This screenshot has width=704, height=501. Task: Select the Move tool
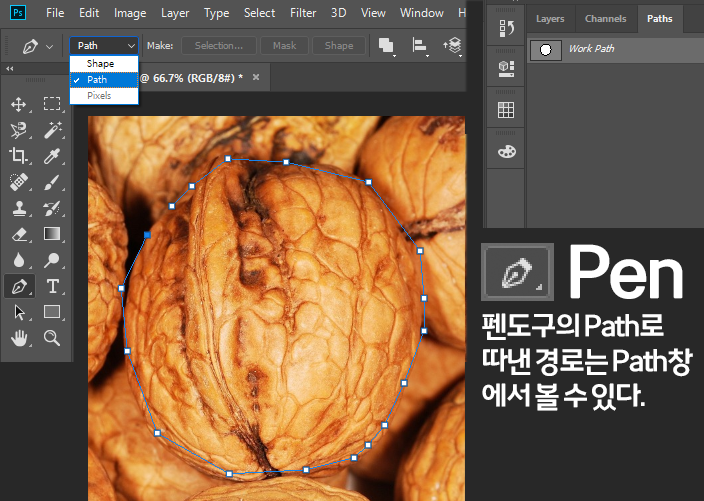coord(18,104)
